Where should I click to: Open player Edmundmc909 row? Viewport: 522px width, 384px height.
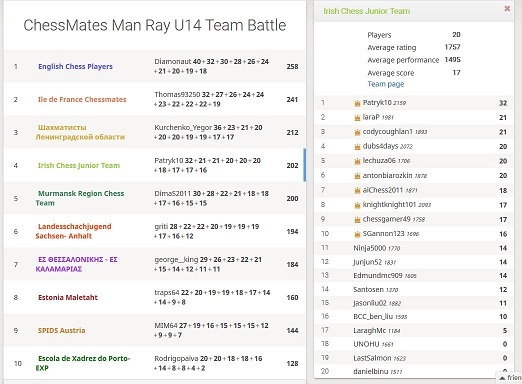coord(414,276)
